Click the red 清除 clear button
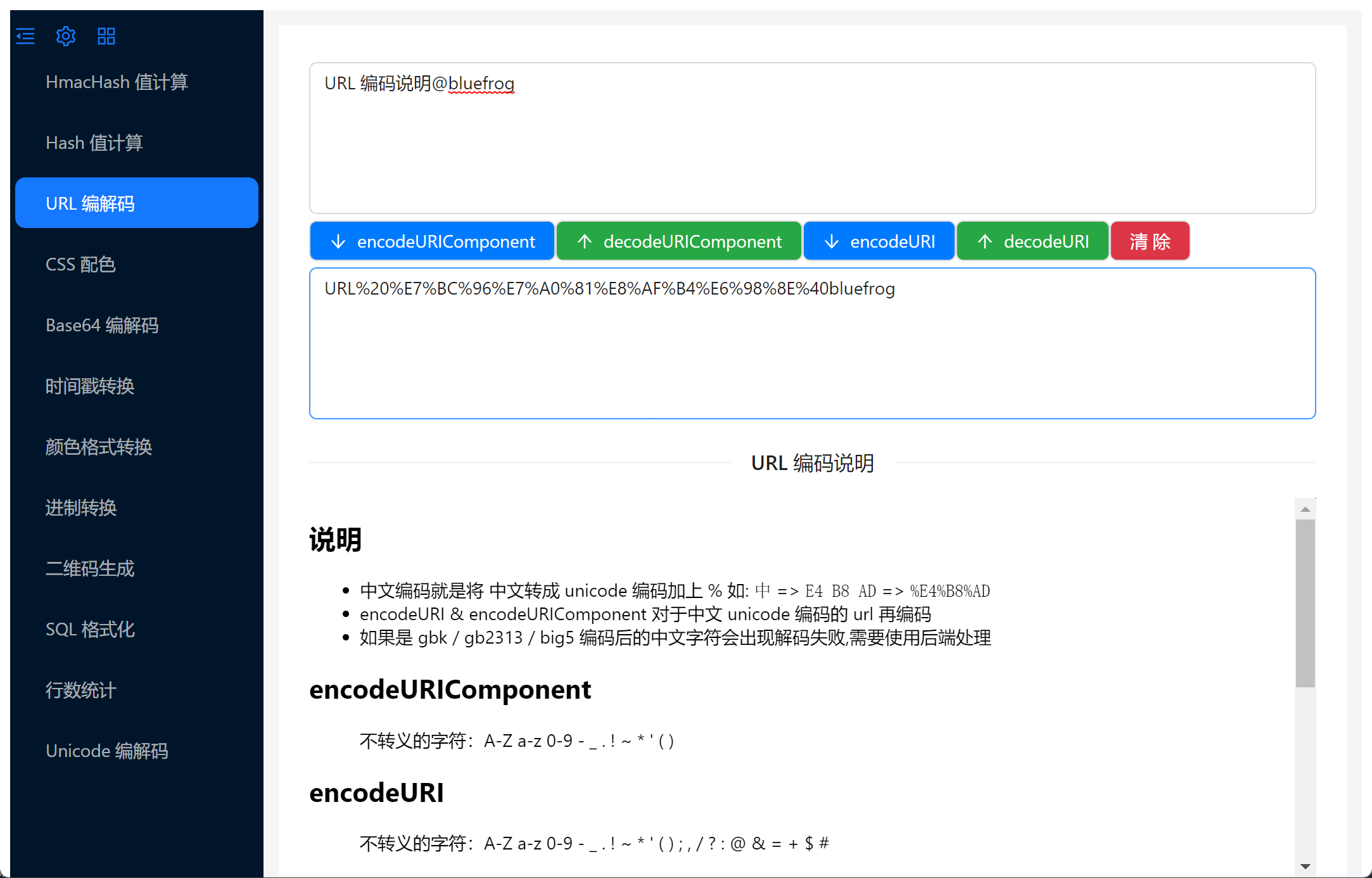The image size is (1372, 878). coord(1150,241)
